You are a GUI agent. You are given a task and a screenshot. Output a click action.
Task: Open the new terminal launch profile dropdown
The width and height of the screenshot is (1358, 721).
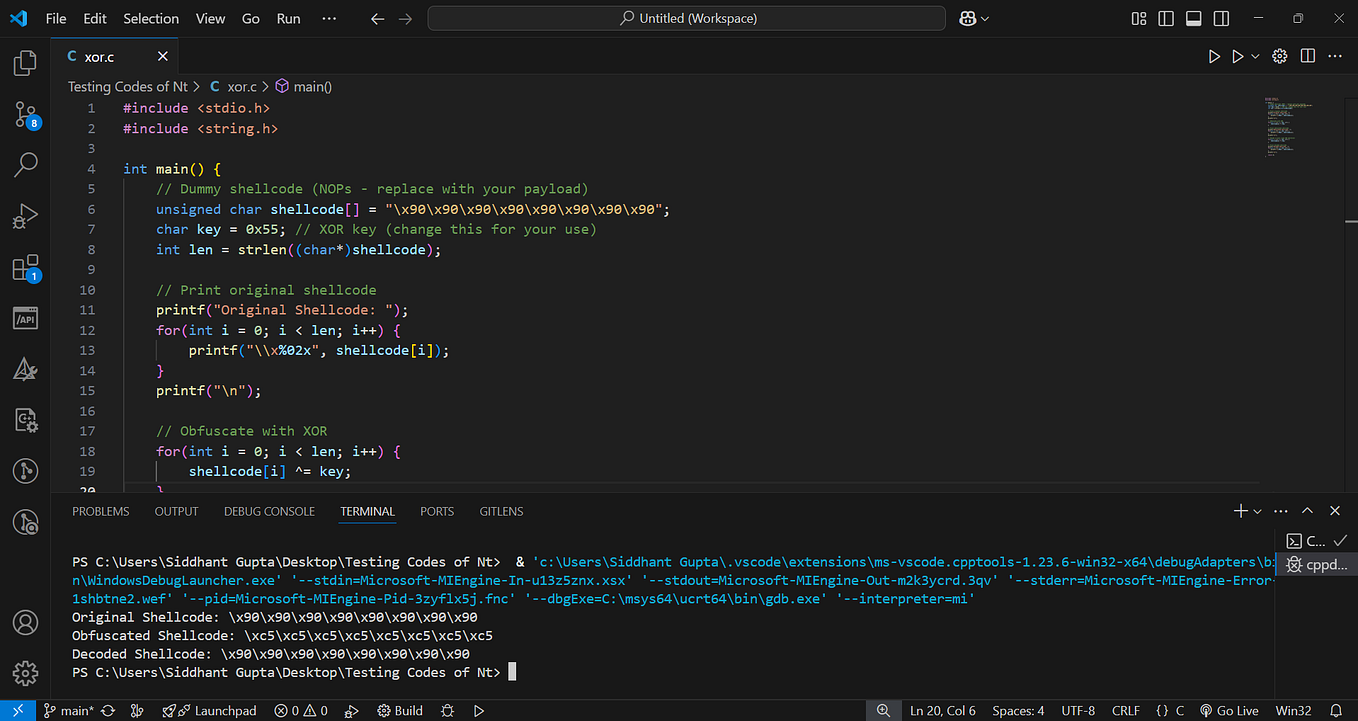[x=1256, y=510]
